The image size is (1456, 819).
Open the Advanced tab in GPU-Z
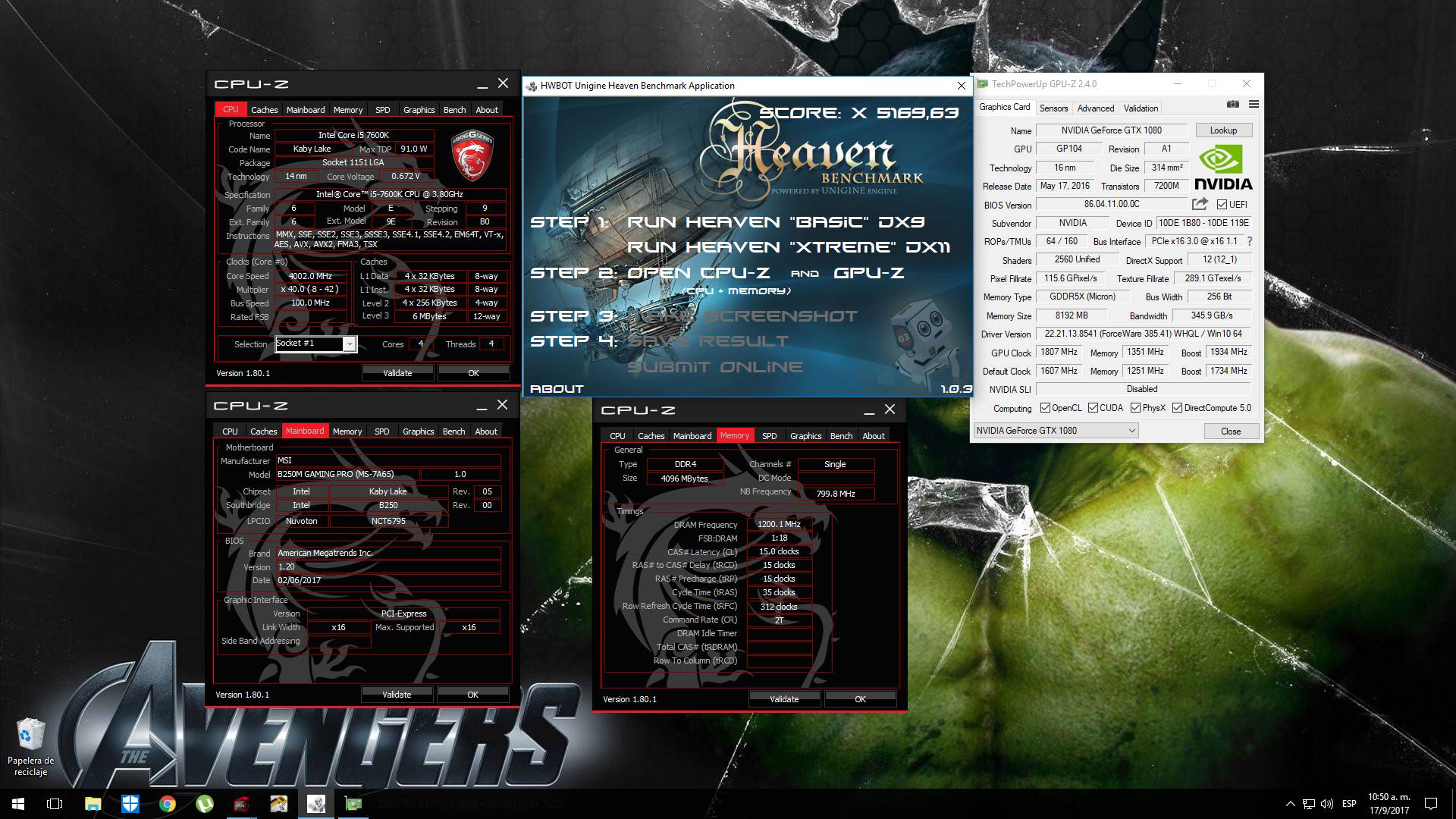[x=1096, y=108]
